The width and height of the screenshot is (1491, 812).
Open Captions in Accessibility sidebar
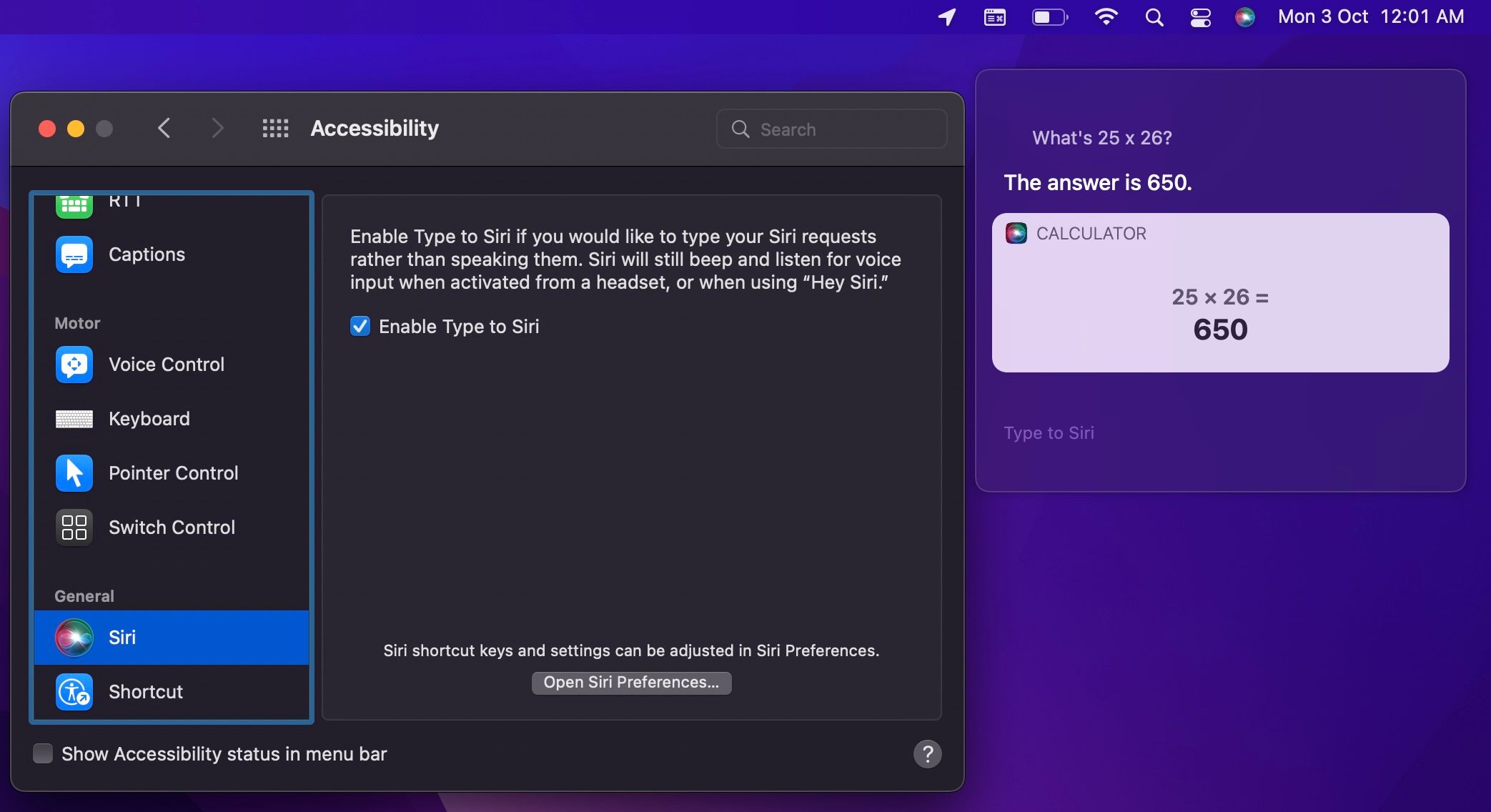coord(172,254)
